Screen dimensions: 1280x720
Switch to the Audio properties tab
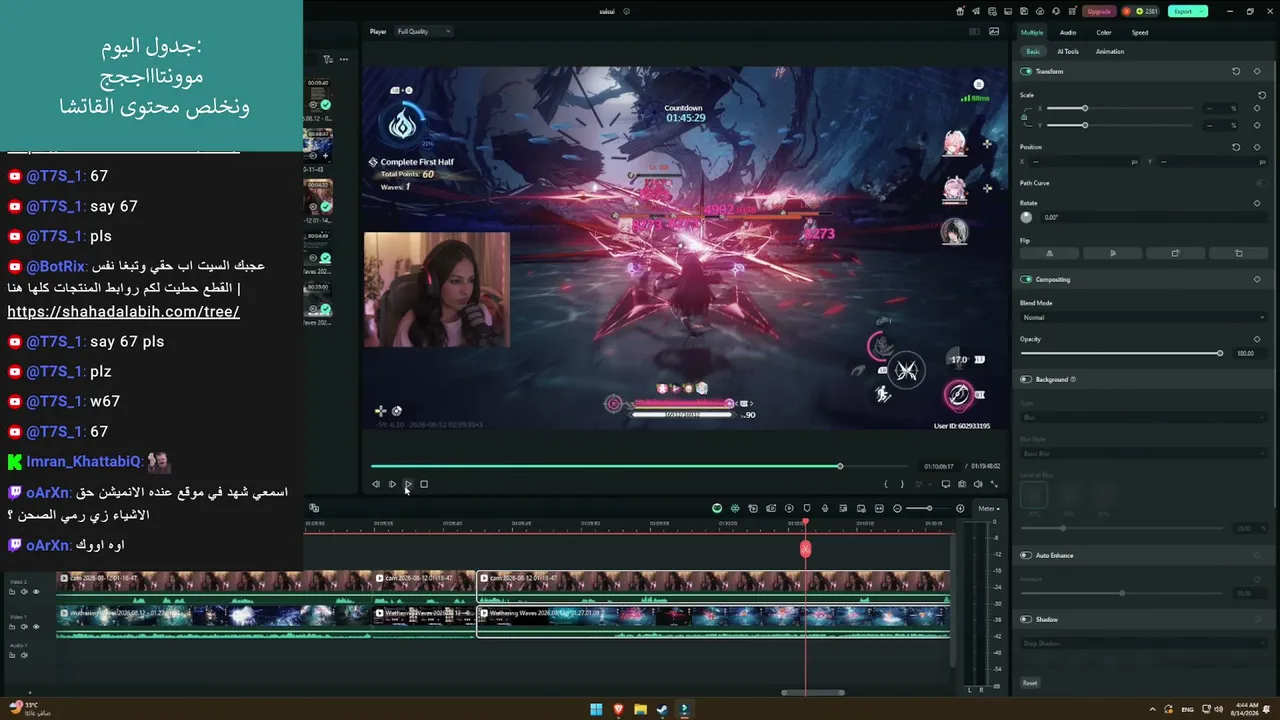click(1068, 32)
